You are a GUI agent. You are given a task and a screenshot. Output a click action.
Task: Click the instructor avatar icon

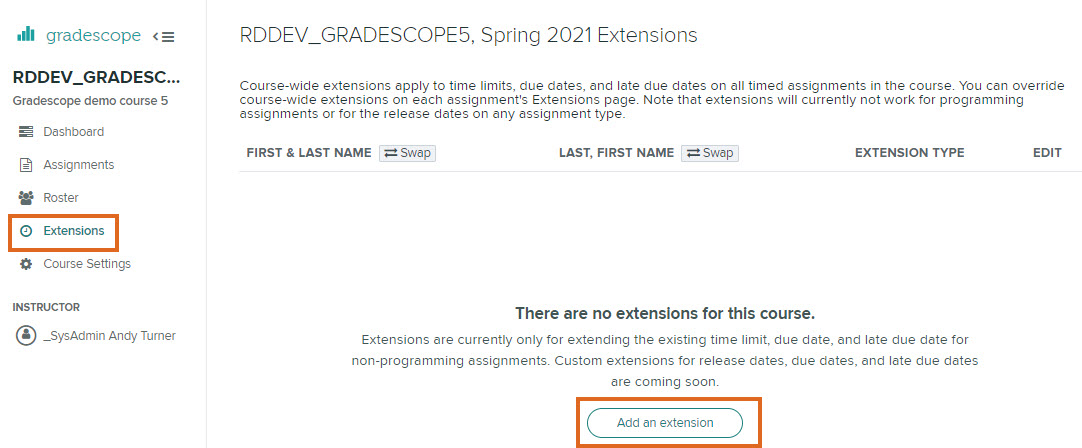coord(26,336)
